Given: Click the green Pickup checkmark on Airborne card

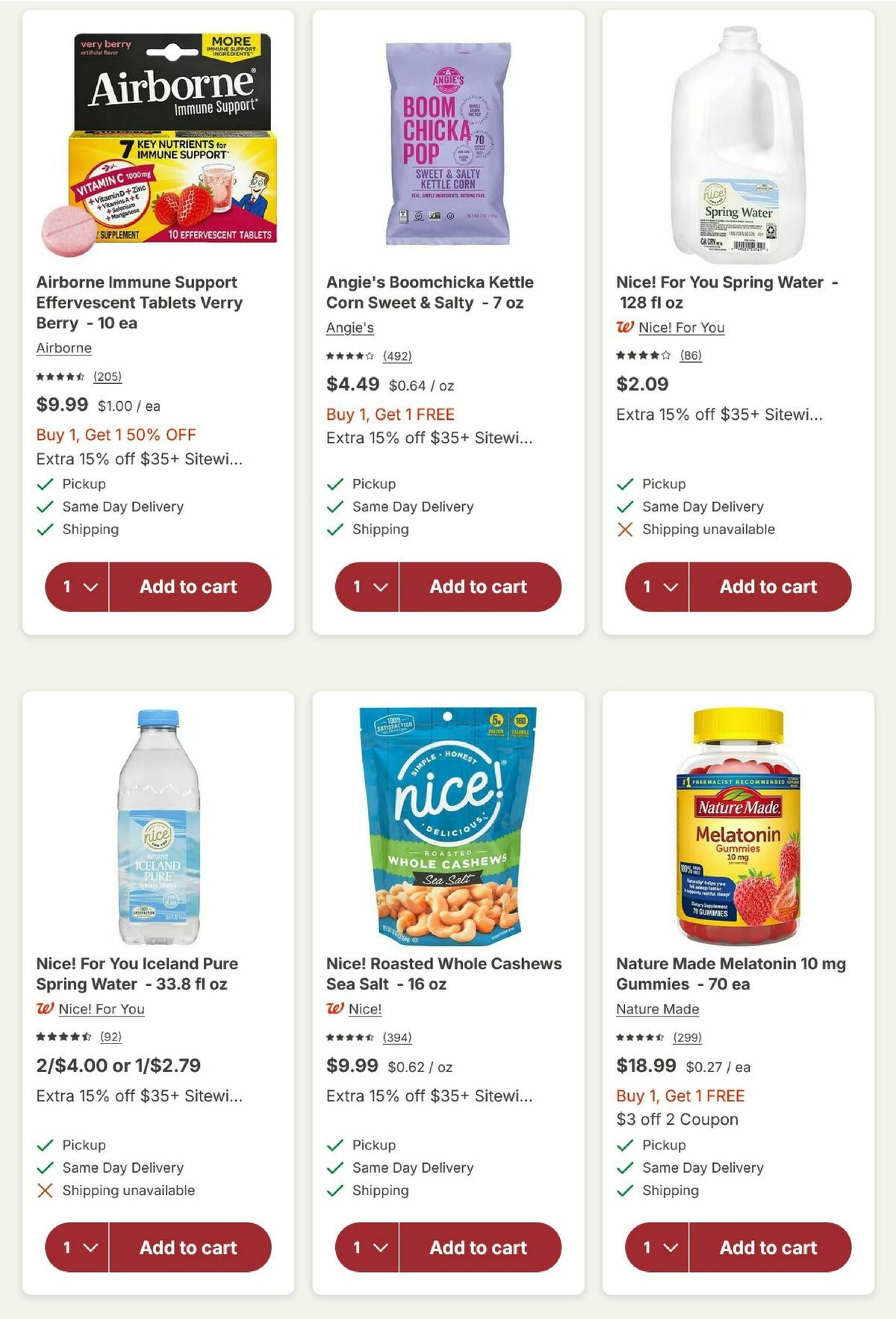Looking at the screenshot, I should [46, 484].
